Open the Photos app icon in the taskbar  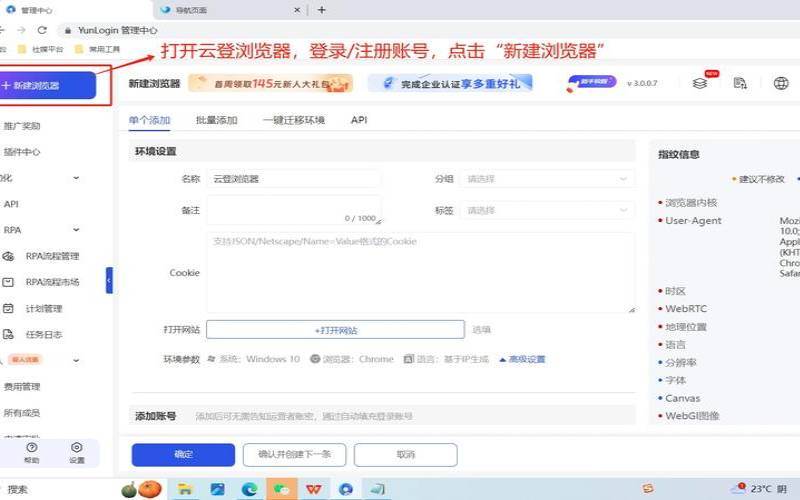[x=217, y=489]
